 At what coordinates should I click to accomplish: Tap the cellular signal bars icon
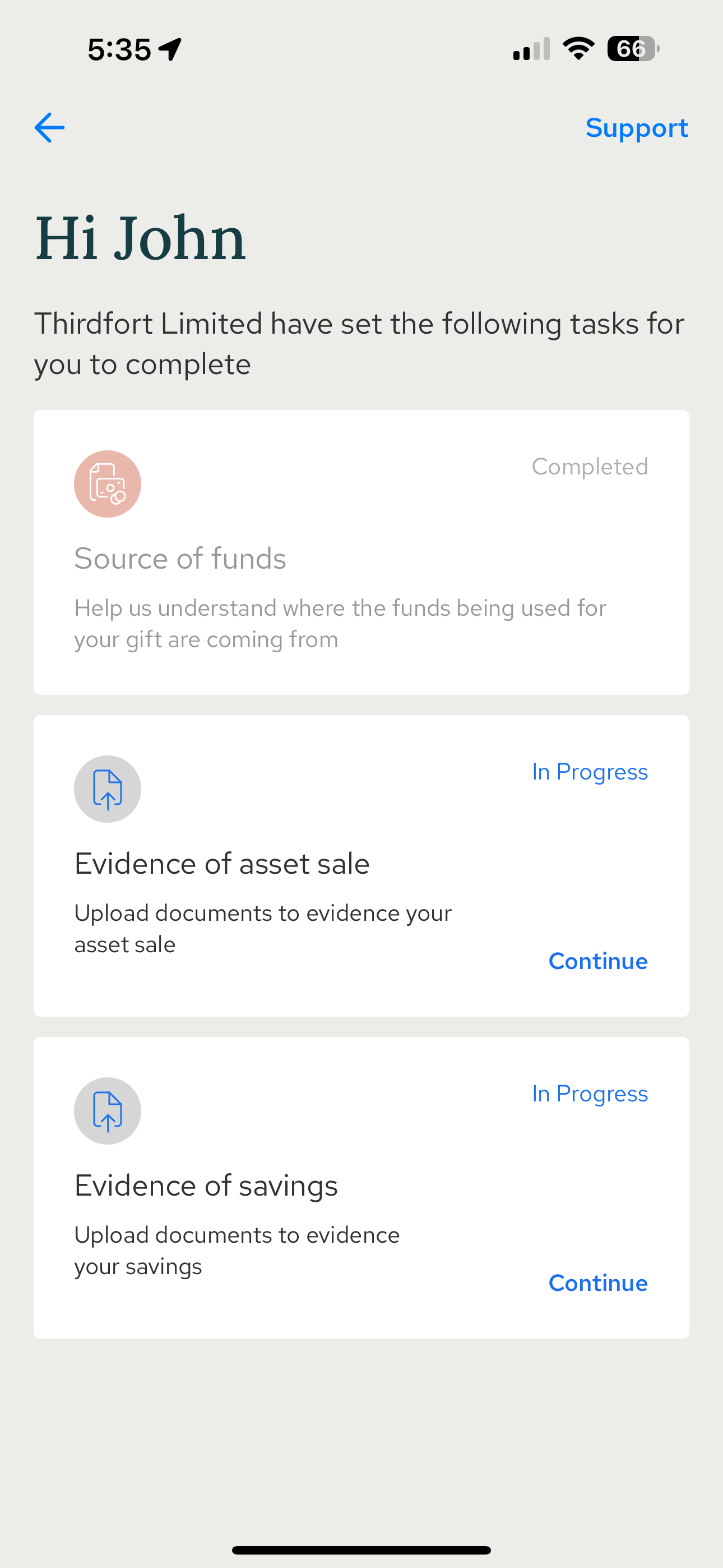coord(531,49)
